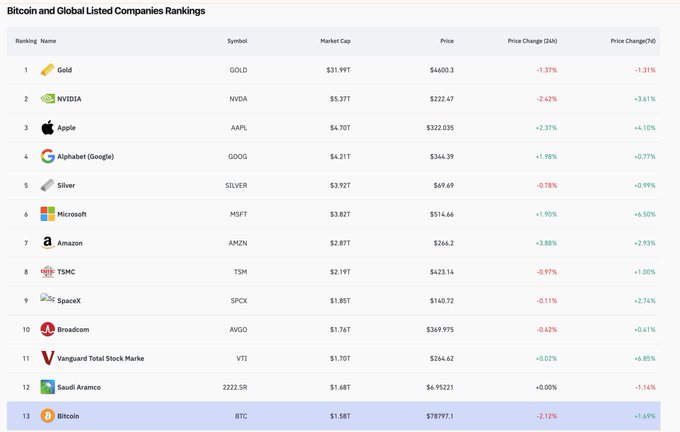Open the Gold name link
This screenshot has height=432, width=680.
65,70
